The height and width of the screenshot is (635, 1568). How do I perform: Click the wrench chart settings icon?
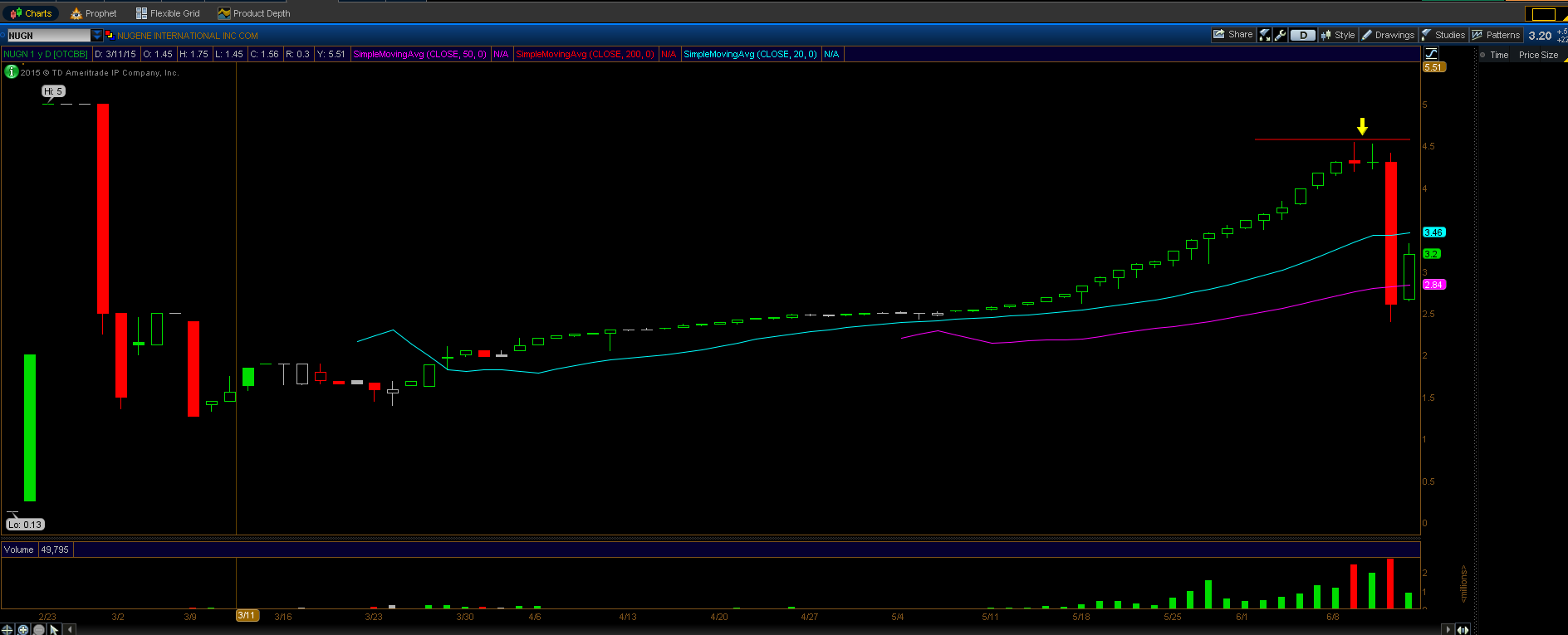tap(1281, 35)
